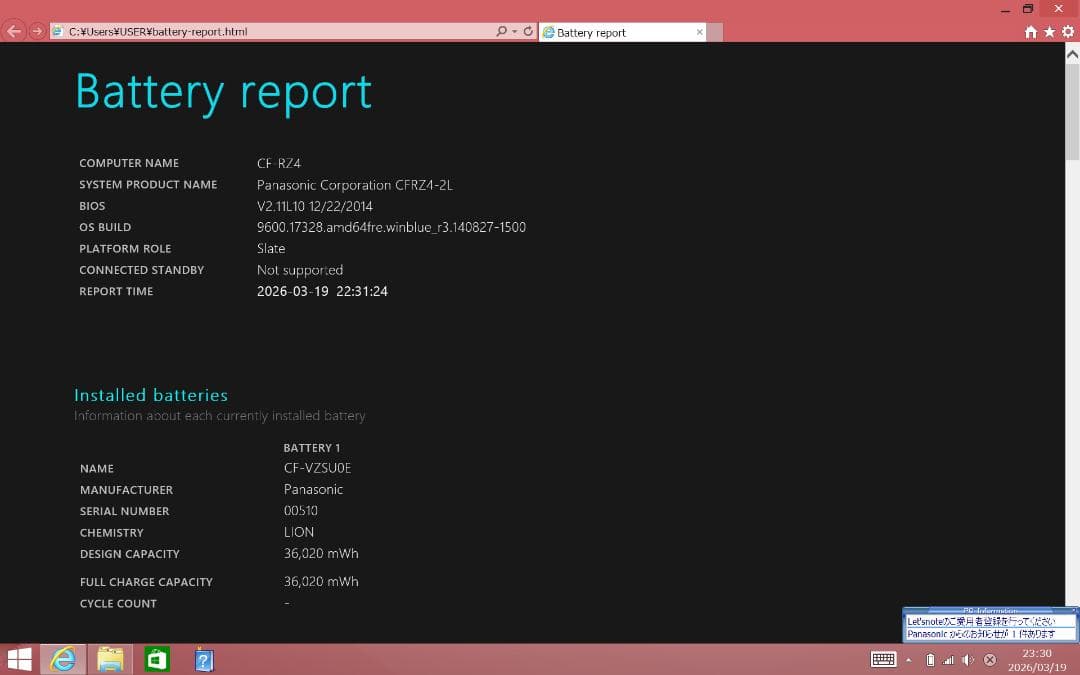Close the Battery report tab
The width and height of the screenshot is (1080, 675).
[x=700, y=32]
